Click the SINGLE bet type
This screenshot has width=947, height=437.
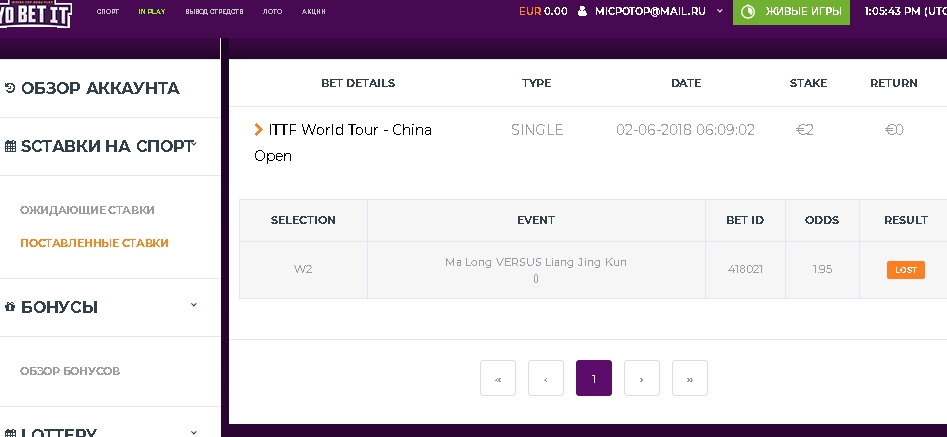coord(537,130)
